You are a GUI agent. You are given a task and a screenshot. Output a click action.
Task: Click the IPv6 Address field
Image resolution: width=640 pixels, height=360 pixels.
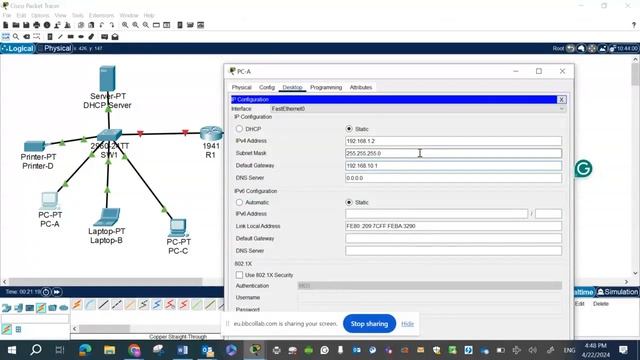436,214
